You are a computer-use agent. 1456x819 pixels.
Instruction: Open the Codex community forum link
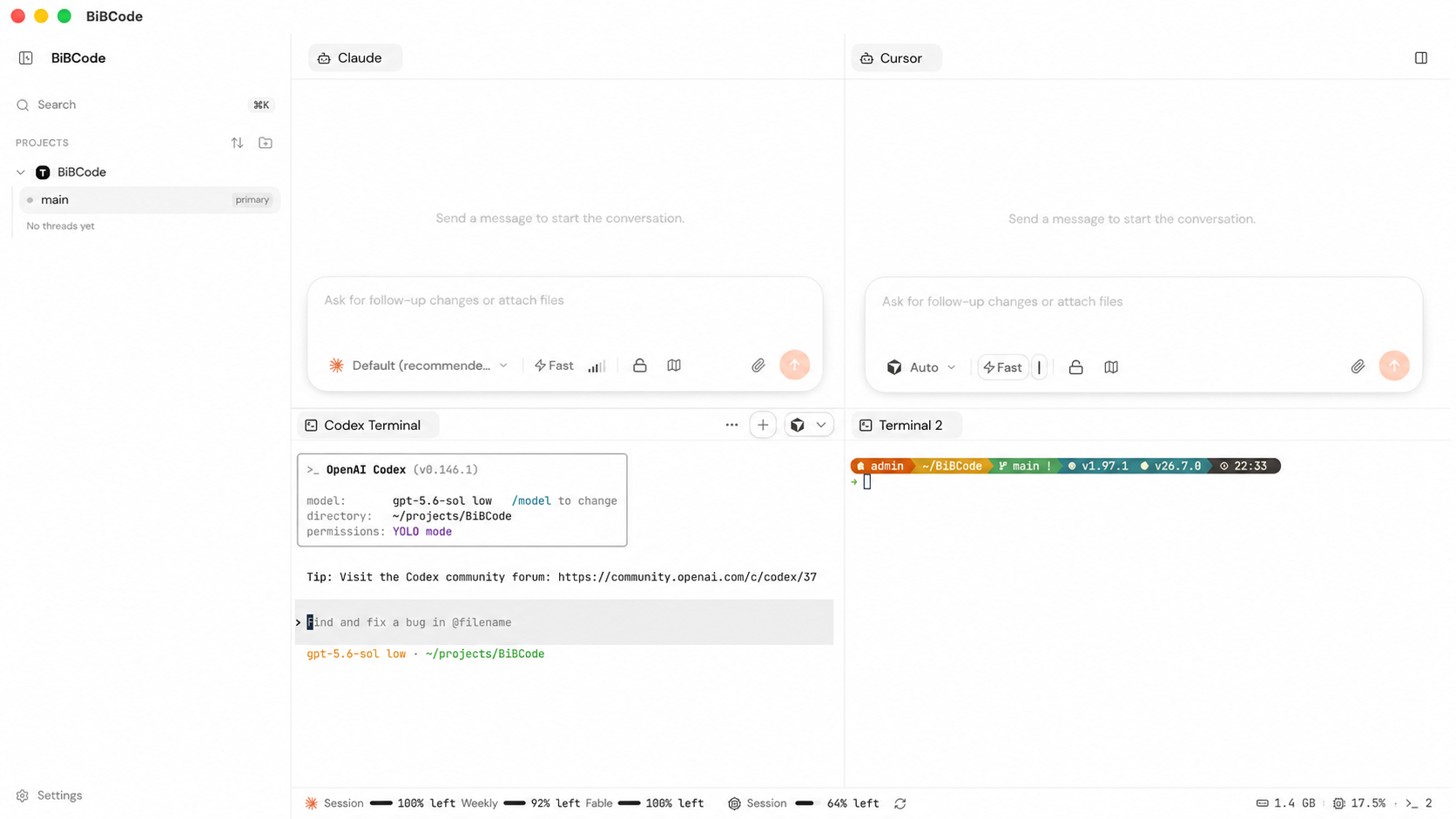coord(687,577)
